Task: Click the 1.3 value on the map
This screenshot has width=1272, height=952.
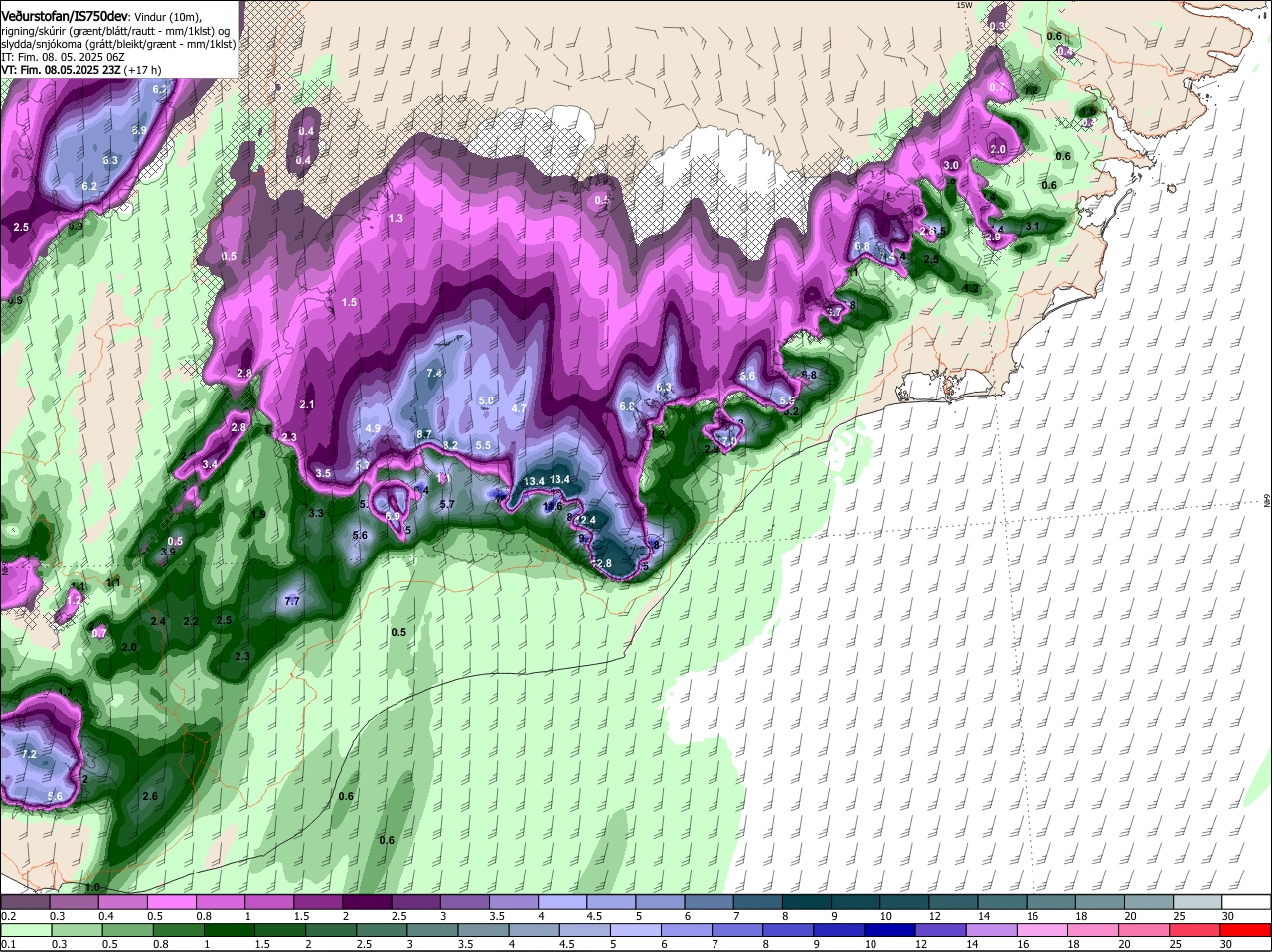Action: coord(397,218)
